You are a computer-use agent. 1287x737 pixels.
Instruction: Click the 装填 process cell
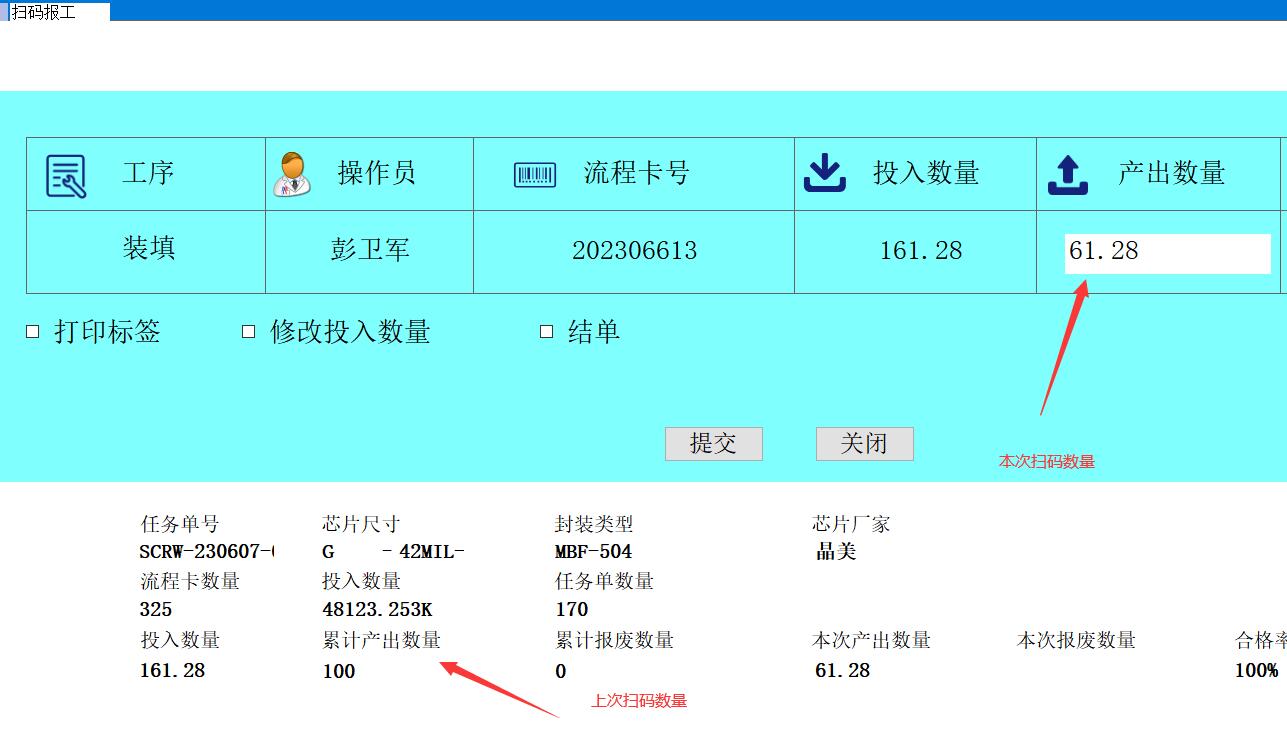point(149,249)
